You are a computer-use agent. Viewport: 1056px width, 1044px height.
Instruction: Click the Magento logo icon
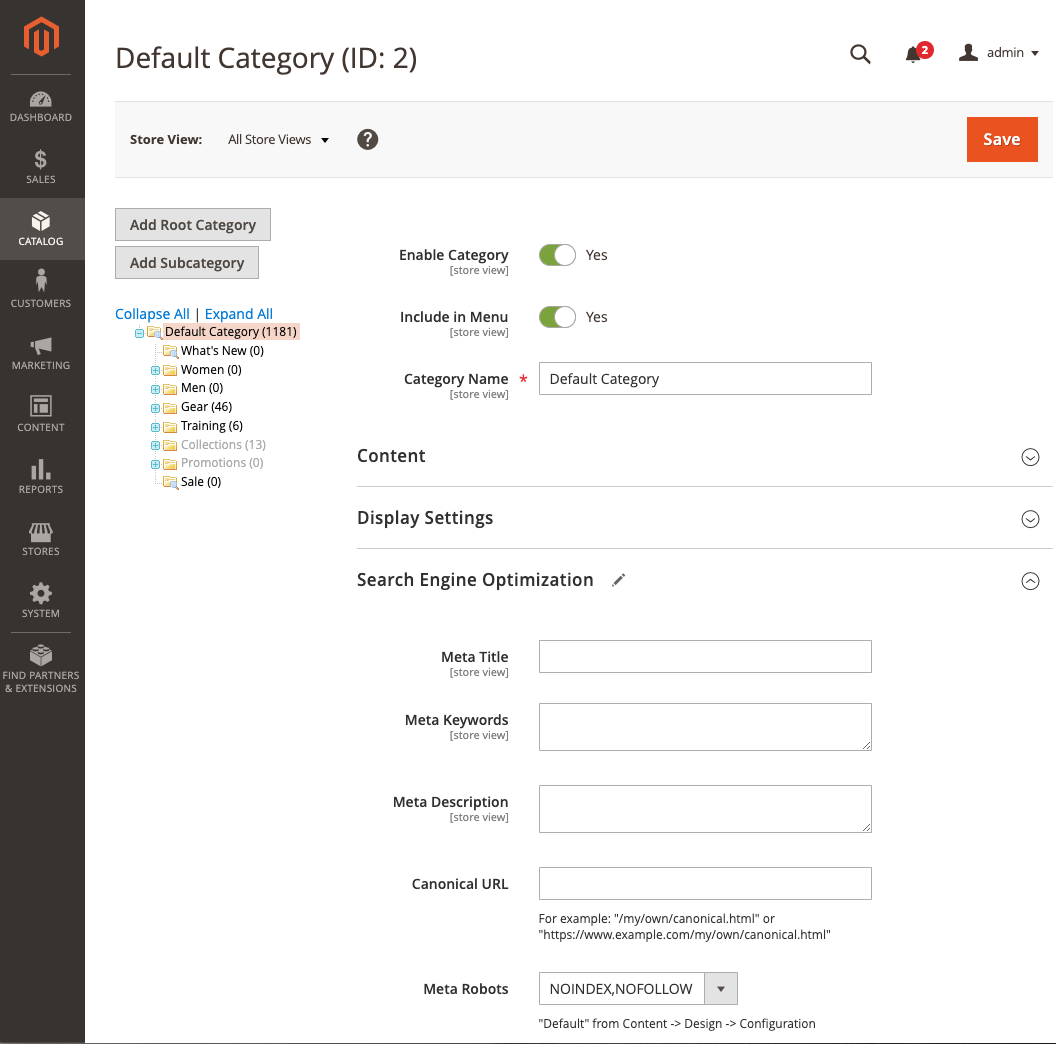tap(42, 38)
